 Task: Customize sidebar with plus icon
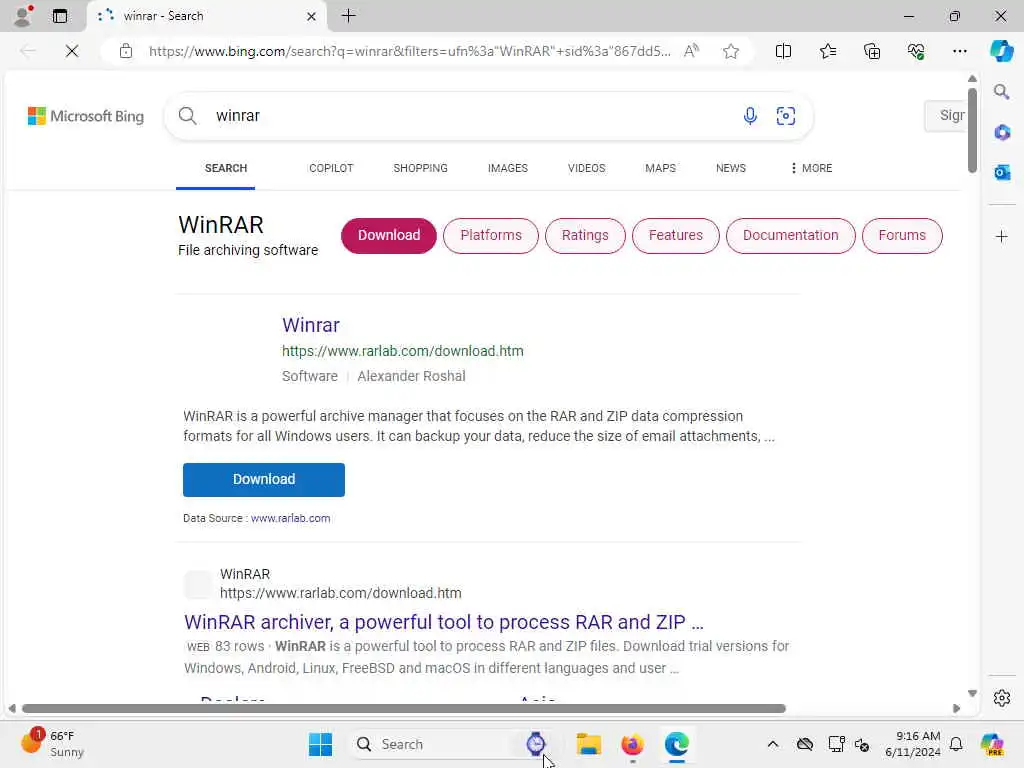click(1002, 236)
